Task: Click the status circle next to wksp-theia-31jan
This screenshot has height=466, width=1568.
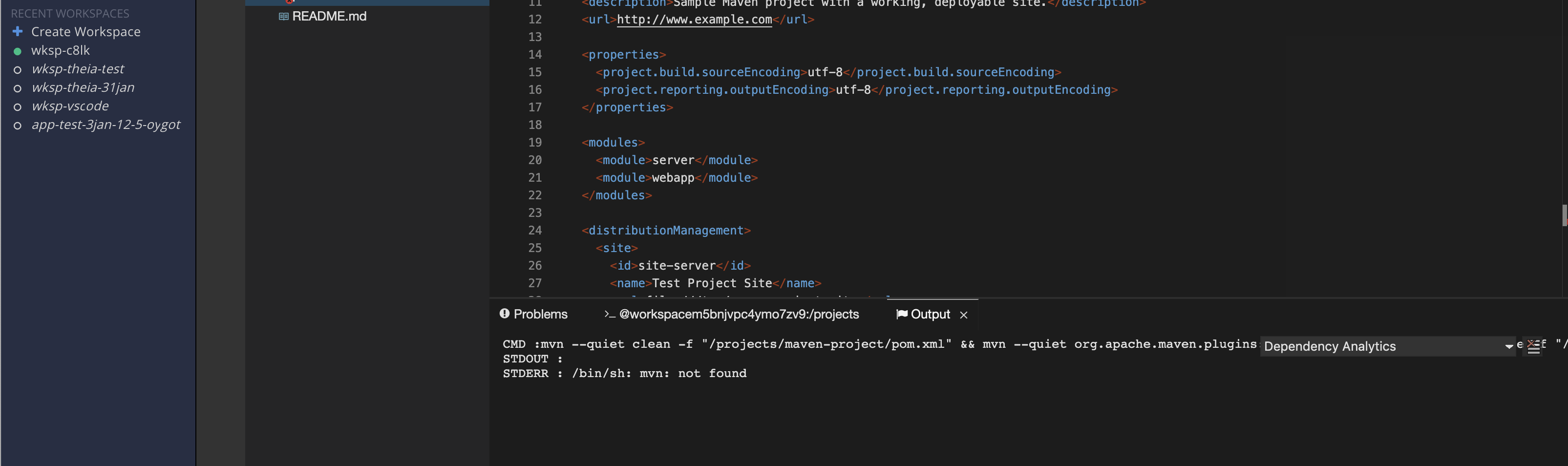Action: point(18,89)
